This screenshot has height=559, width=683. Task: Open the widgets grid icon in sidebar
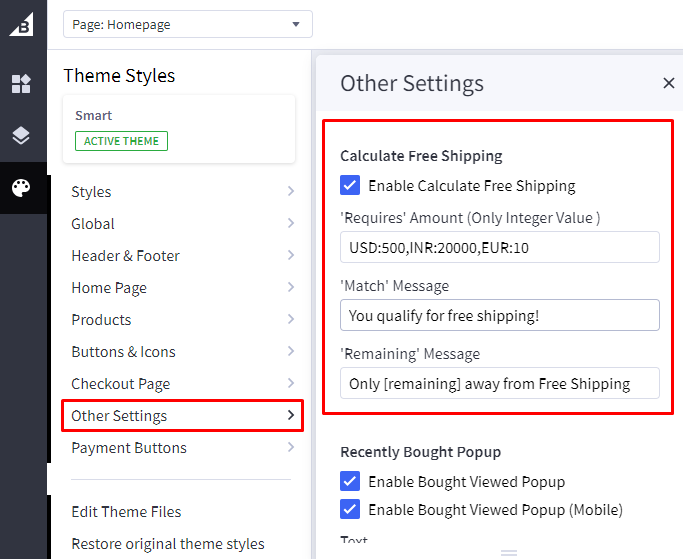click(x=22, y=84)
